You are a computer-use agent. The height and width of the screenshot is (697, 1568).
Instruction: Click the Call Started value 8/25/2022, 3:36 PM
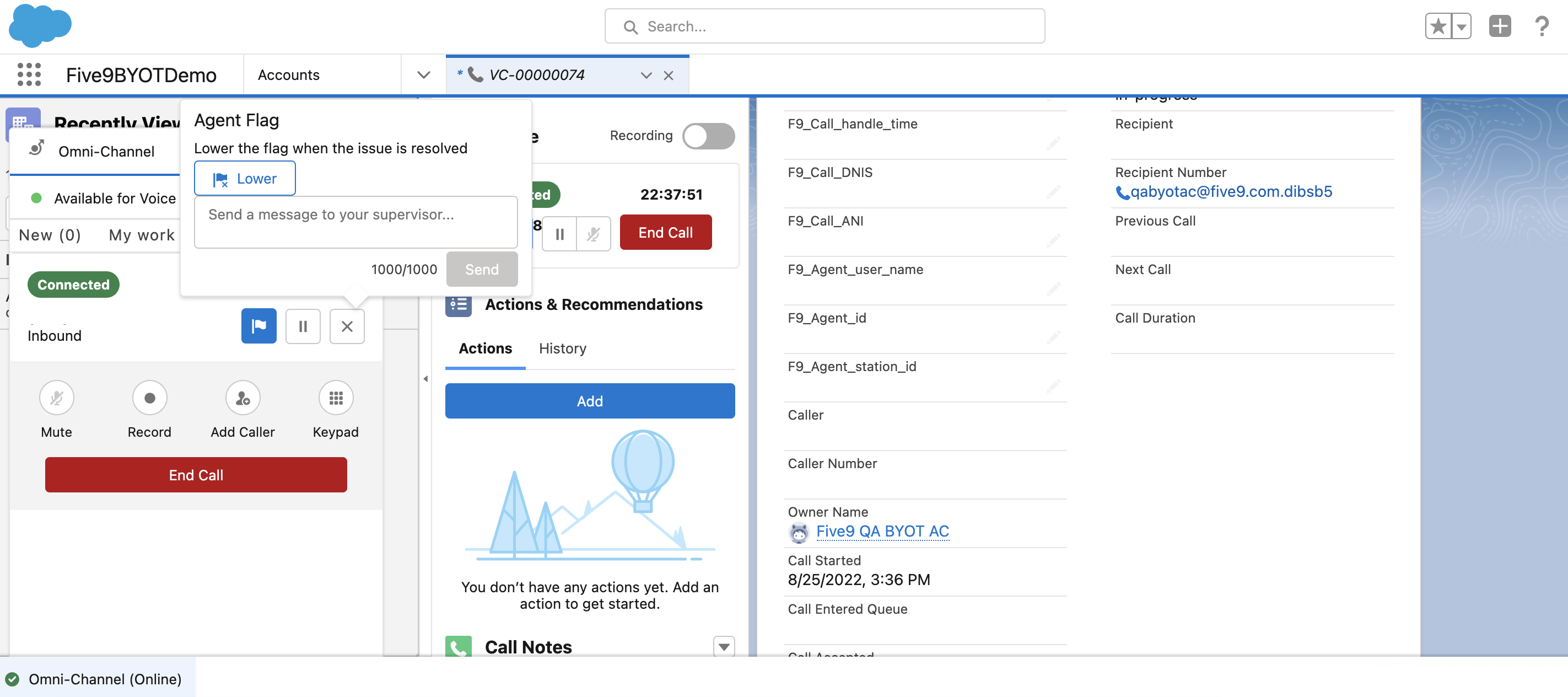click(859, 580)
